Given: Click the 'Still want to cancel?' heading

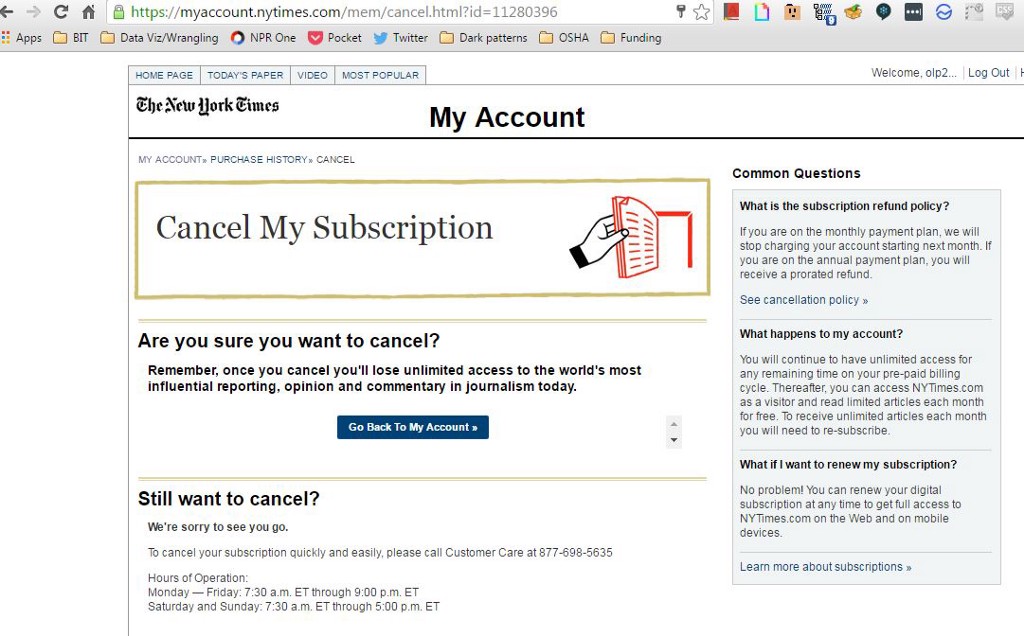Looking at the screenshot, I should (x=229, y=499).
